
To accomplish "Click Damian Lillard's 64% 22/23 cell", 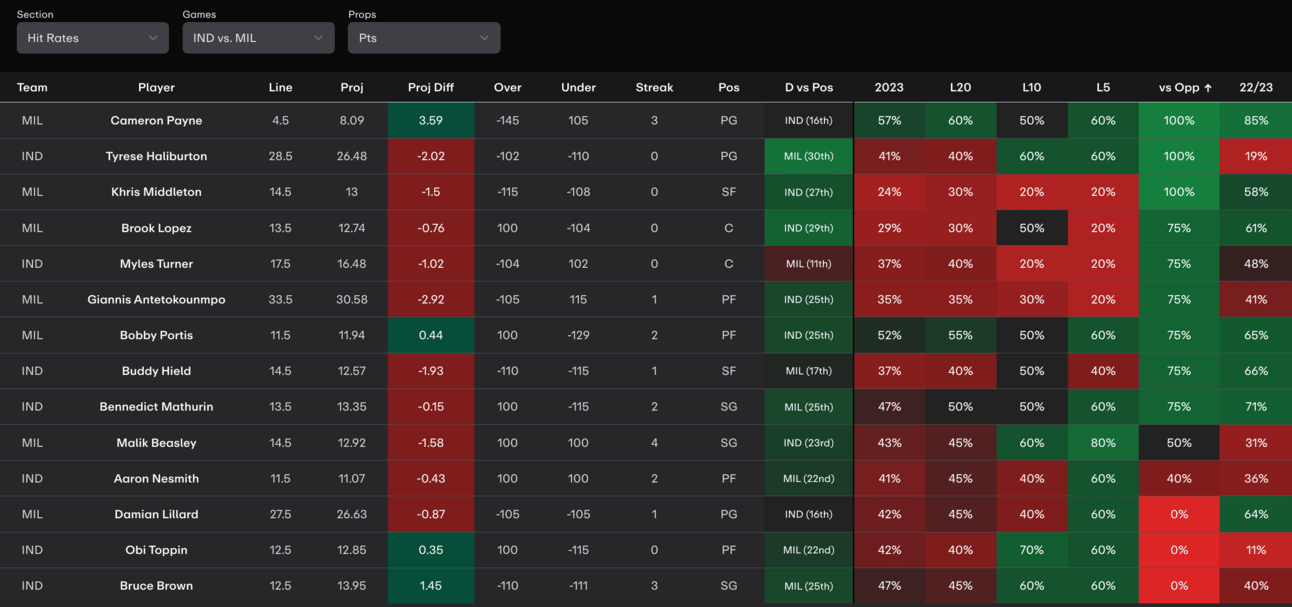I will coord(1256,514).
